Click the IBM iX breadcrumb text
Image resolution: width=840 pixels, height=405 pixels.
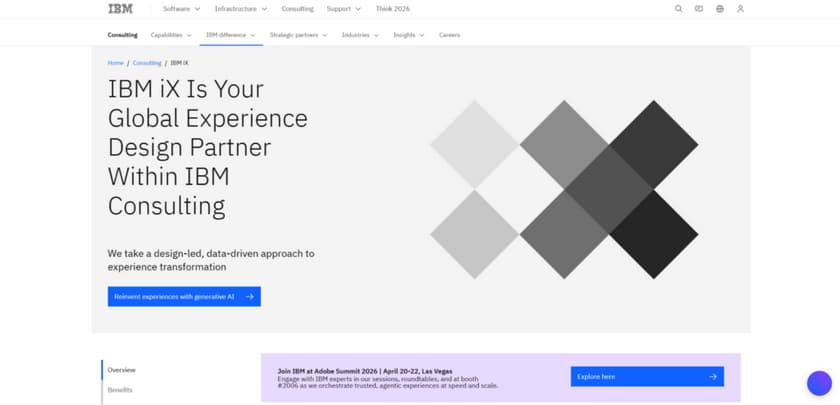pyautogui.click(x=179, y=63)
